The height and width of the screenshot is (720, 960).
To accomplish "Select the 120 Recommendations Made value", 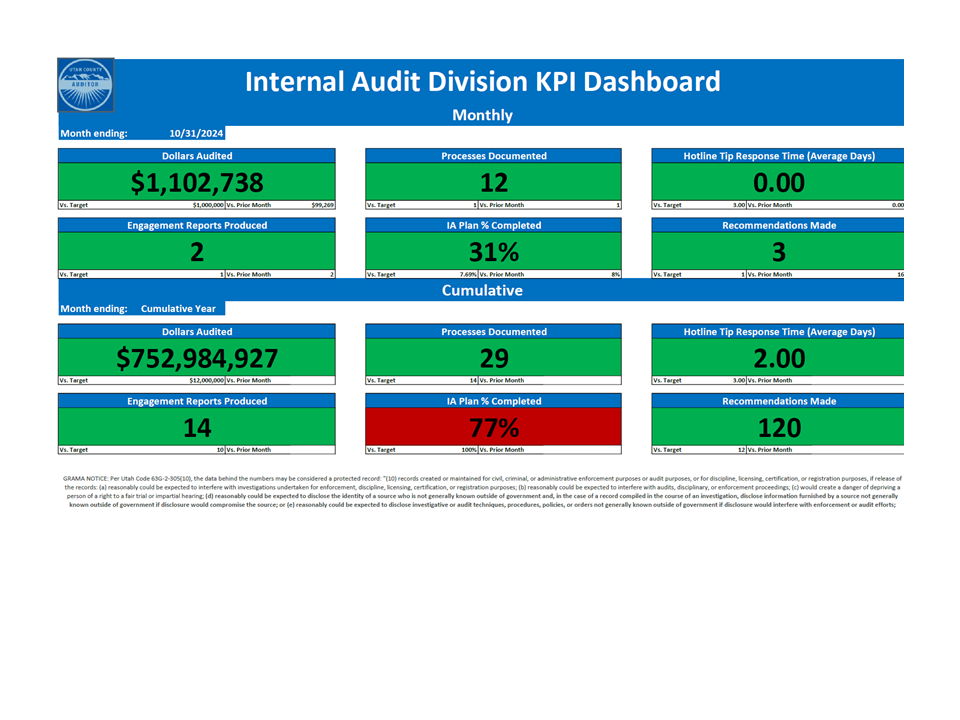I will pos(779,427).
